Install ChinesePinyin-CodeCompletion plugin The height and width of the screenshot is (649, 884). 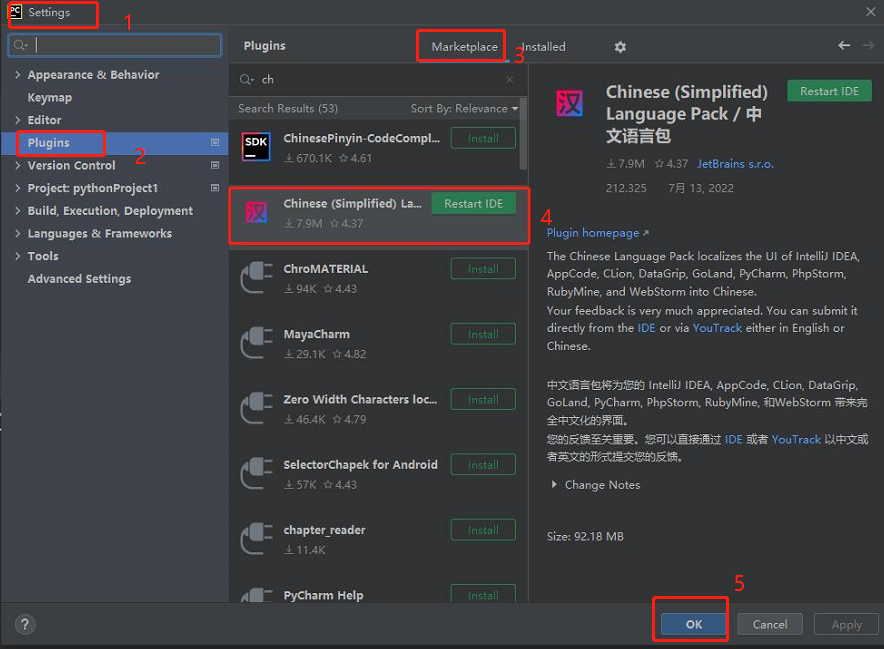(483, 138)
